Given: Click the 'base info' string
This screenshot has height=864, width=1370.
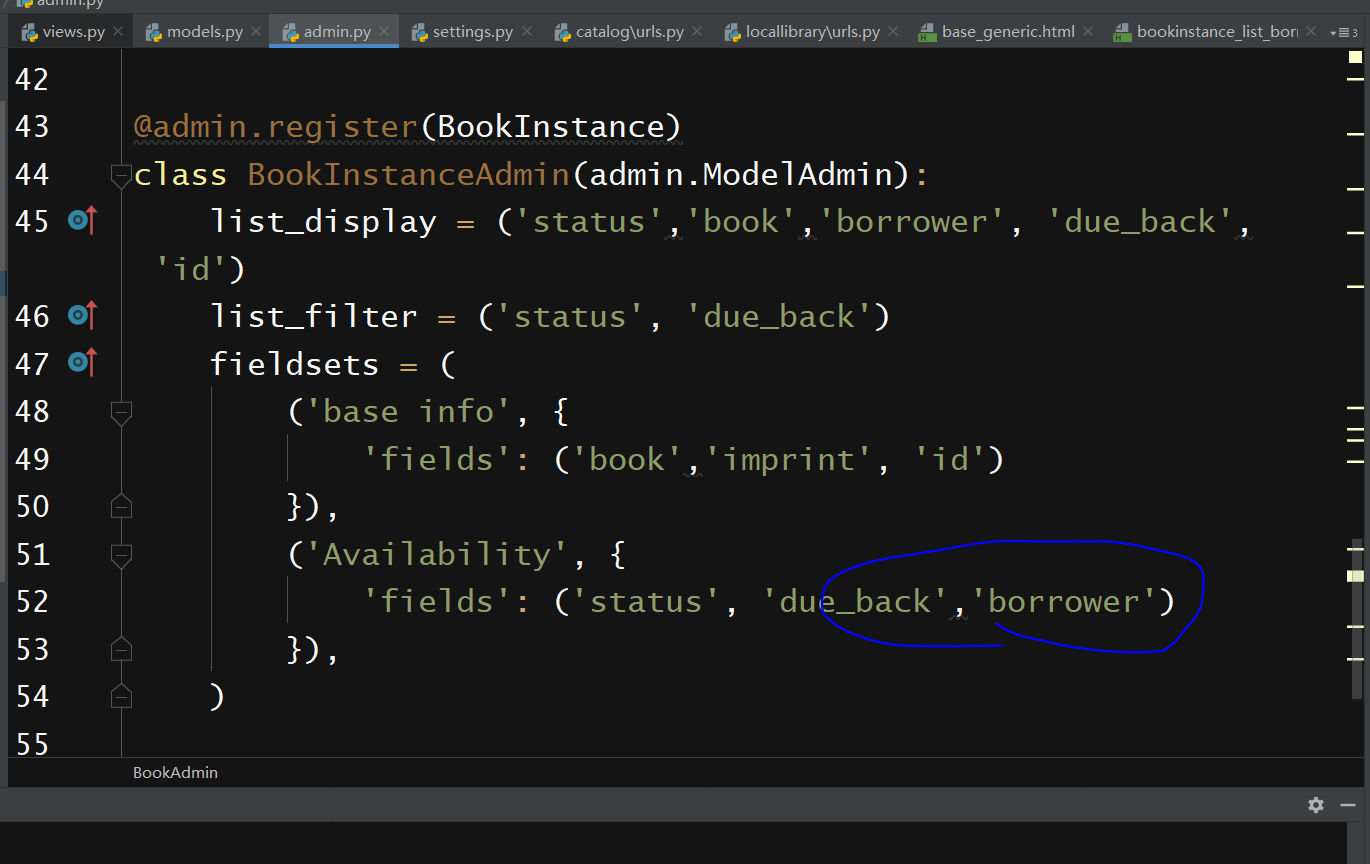Looking at the screenshot, I should pyautogui.click(x=408, y=411).
